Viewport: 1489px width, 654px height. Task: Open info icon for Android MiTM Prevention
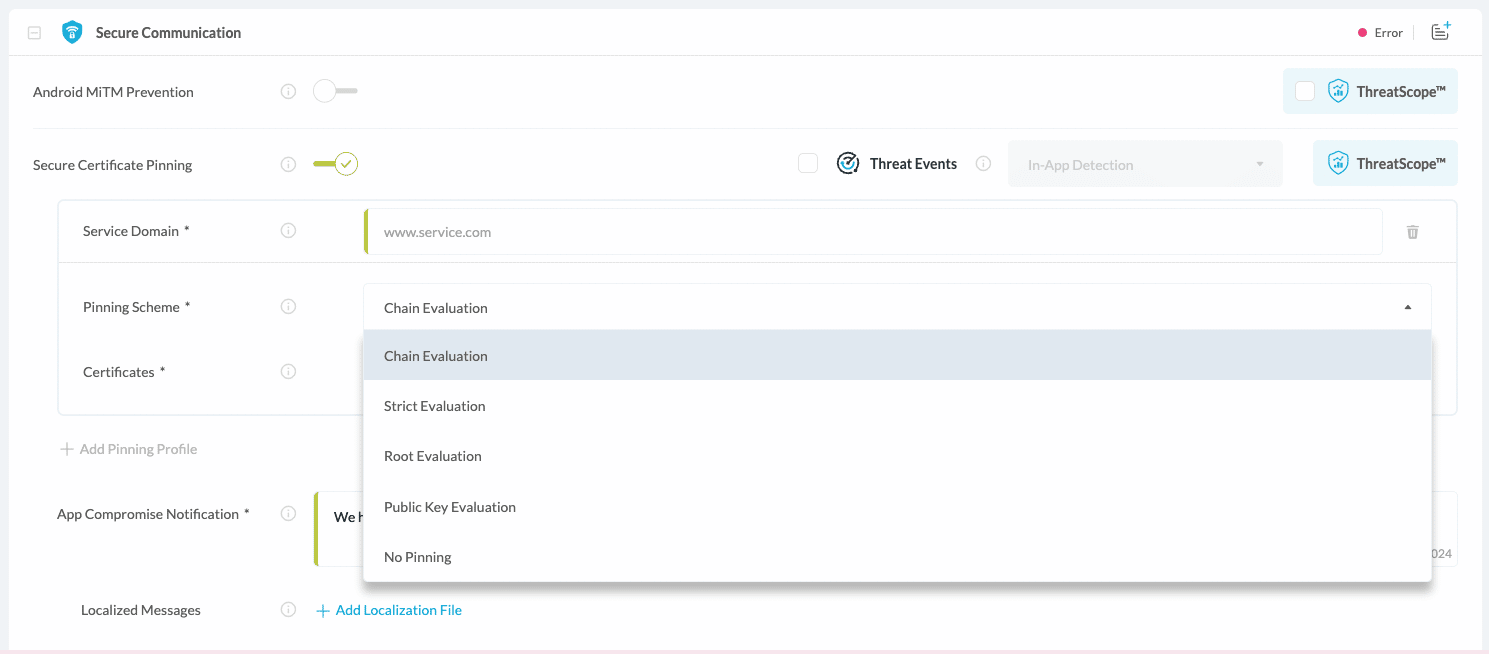click(288, 92)
